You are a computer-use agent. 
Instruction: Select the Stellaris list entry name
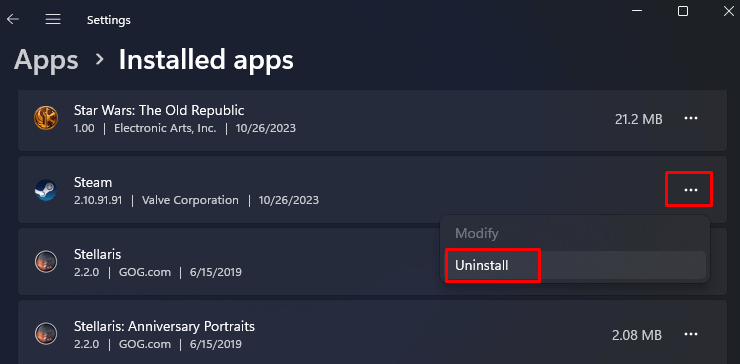click(98, 254)
